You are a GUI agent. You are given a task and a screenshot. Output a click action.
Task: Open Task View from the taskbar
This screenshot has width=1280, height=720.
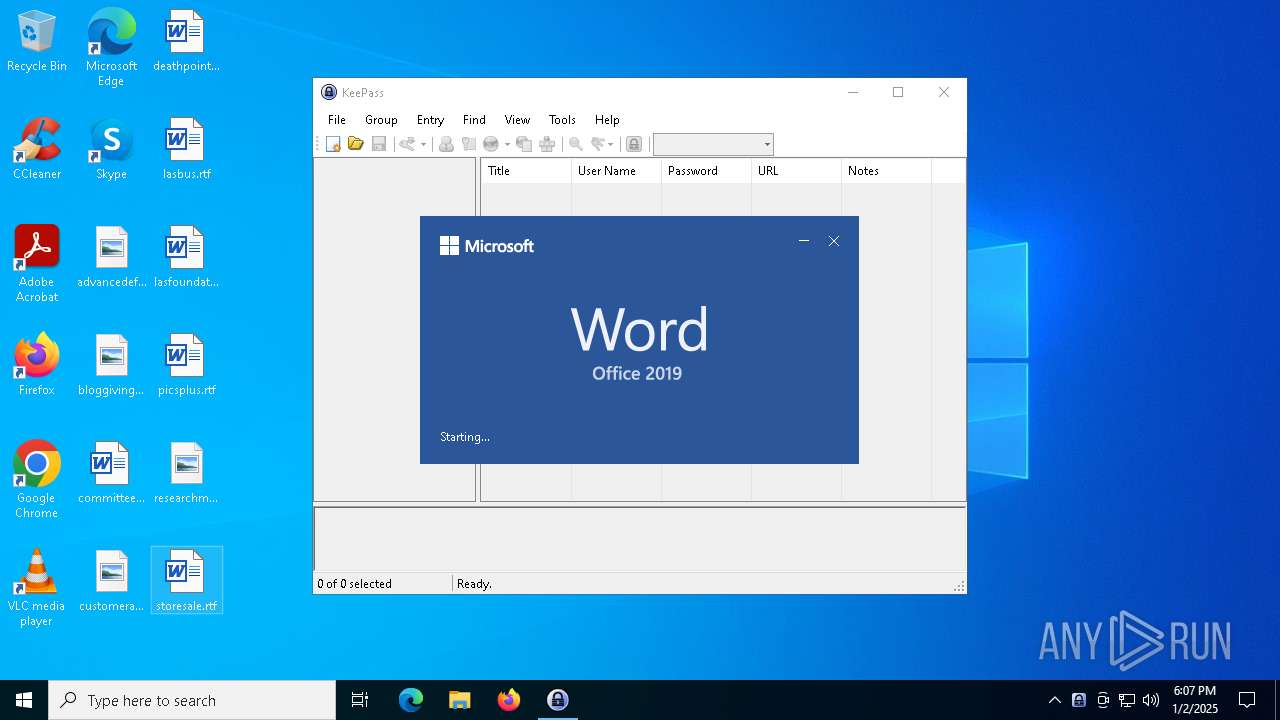point(360,700)
